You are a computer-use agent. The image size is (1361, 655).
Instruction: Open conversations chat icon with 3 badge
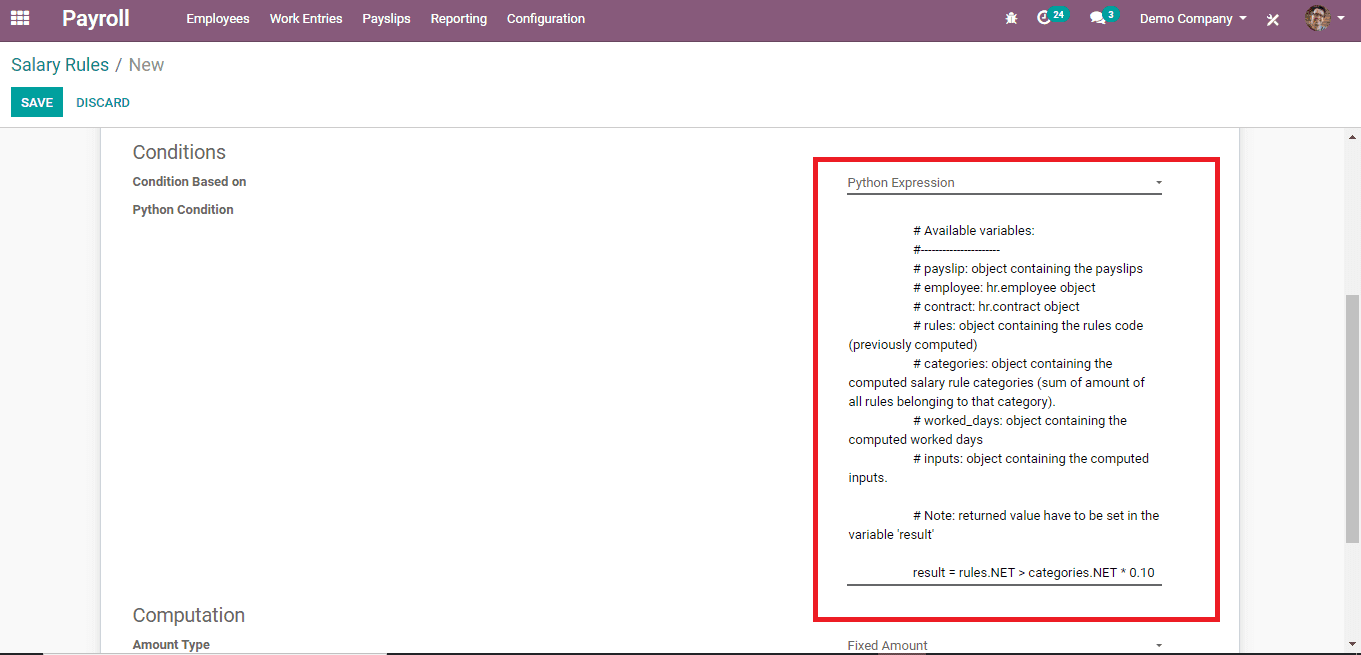coord(1104,17)
